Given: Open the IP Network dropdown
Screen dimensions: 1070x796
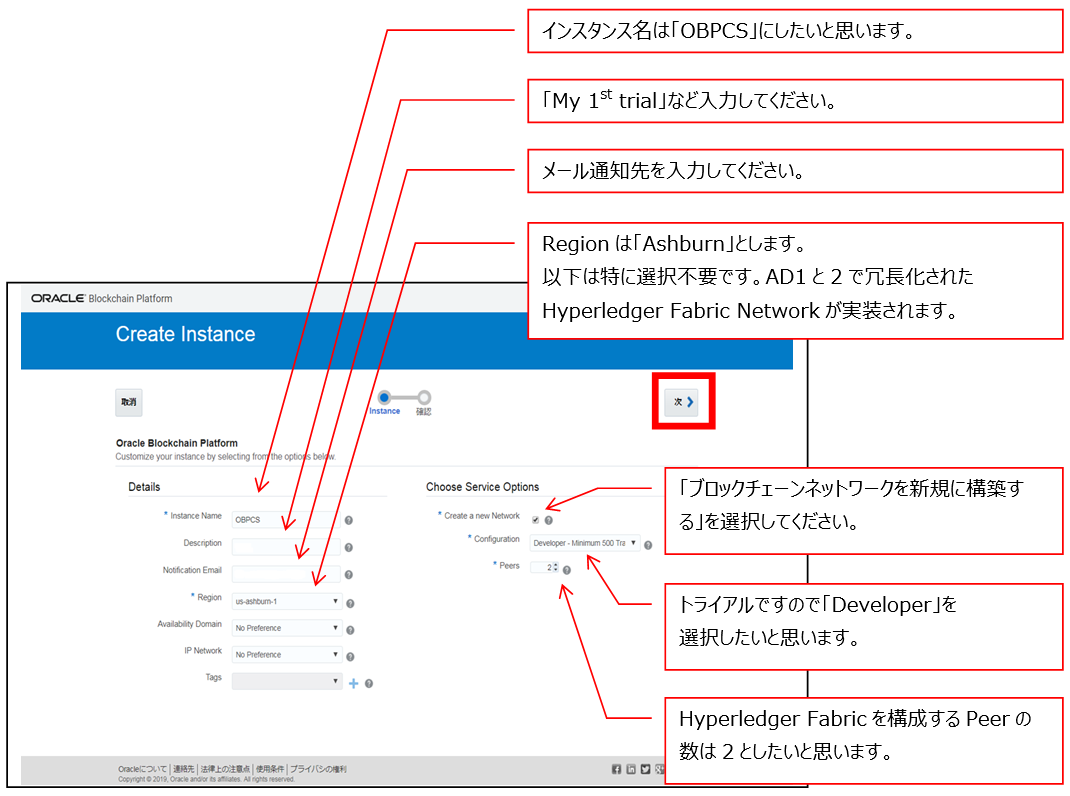Looking at the screenshot, I should click(287, 655).
